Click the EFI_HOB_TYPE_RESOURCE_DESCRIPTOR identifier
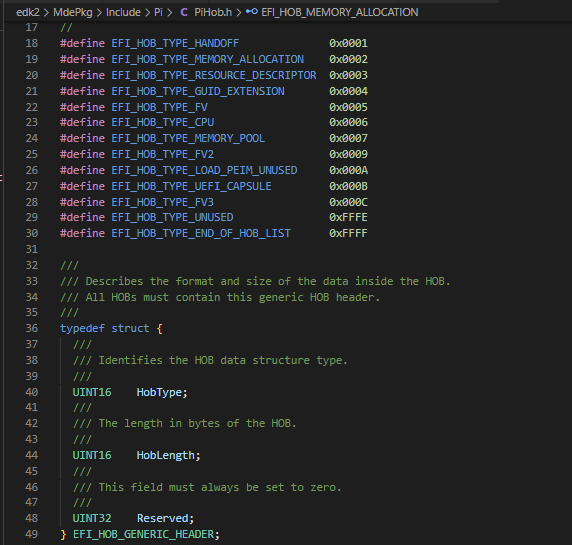 (x=214, y=75)
